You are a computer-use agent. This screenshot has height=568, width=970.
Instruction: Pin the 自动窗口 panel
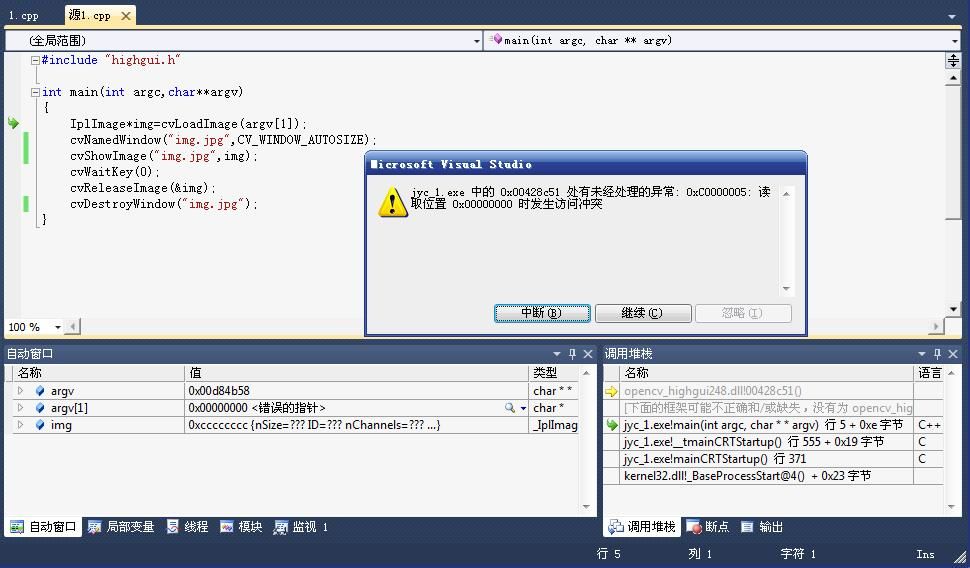pos(572,354)
